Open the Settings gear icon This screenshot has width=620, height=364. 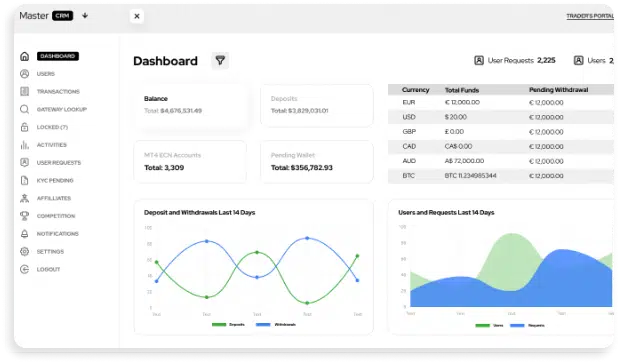(x=25, y=251)
